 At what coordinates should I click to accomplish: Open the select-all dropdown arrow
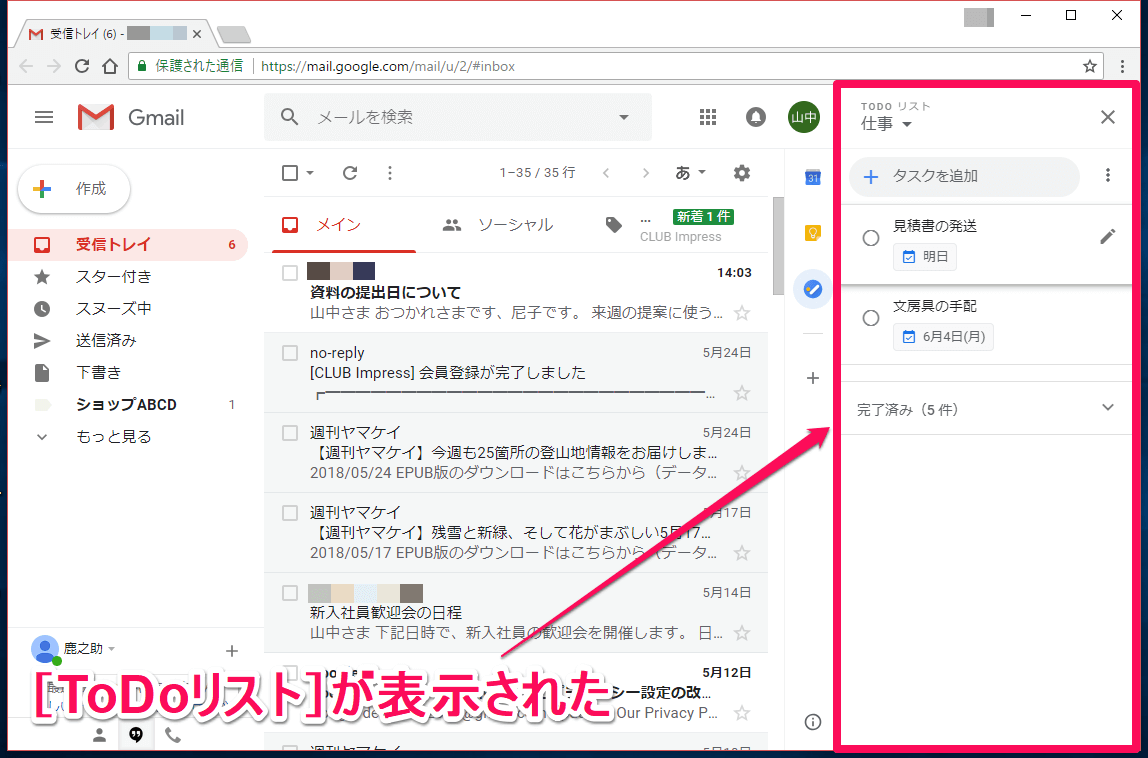point(310,173)
